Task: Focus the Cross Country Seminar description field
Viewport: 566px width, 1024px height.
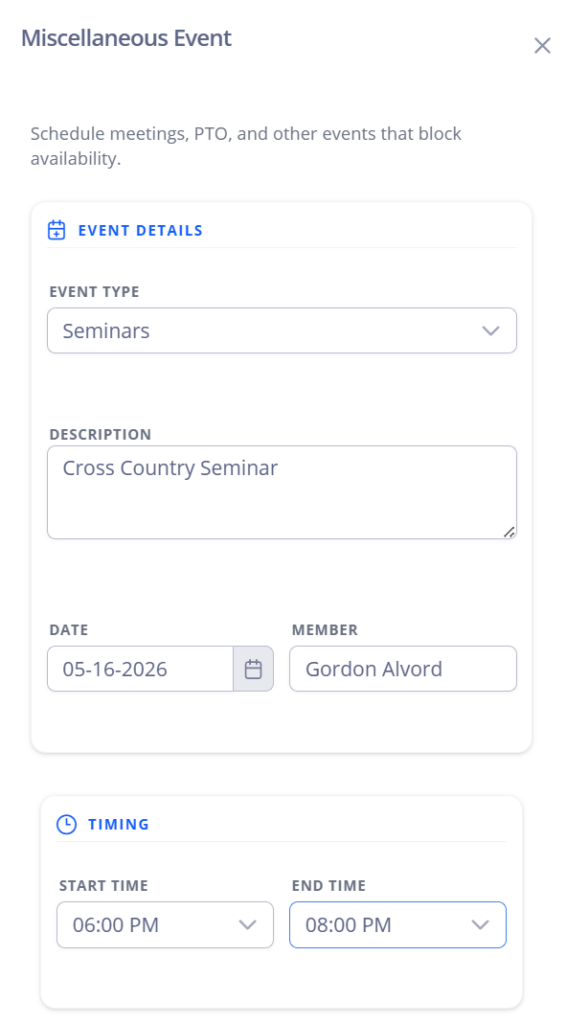Action: click(x=282, y=492)
